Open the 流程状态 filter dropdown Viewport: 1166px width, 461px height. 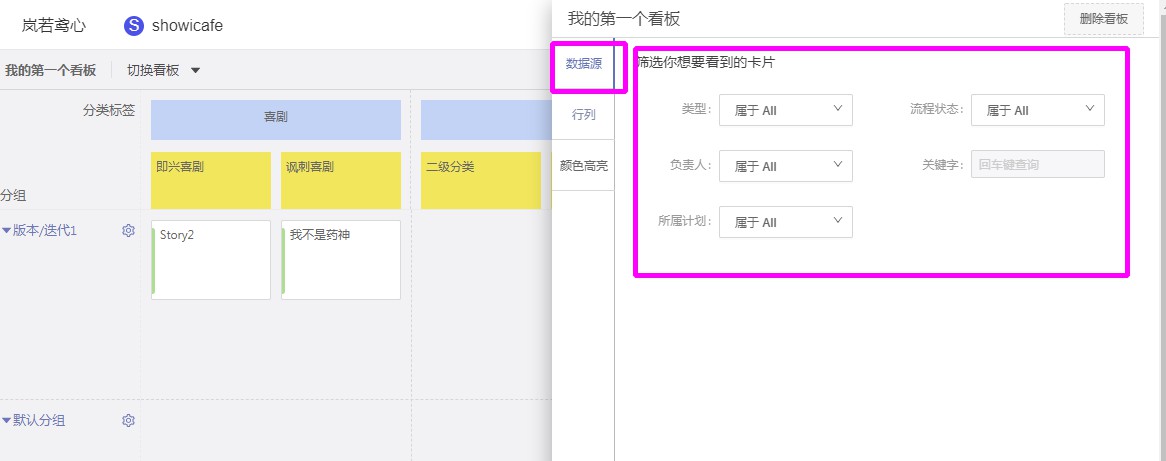point(1037,110)
